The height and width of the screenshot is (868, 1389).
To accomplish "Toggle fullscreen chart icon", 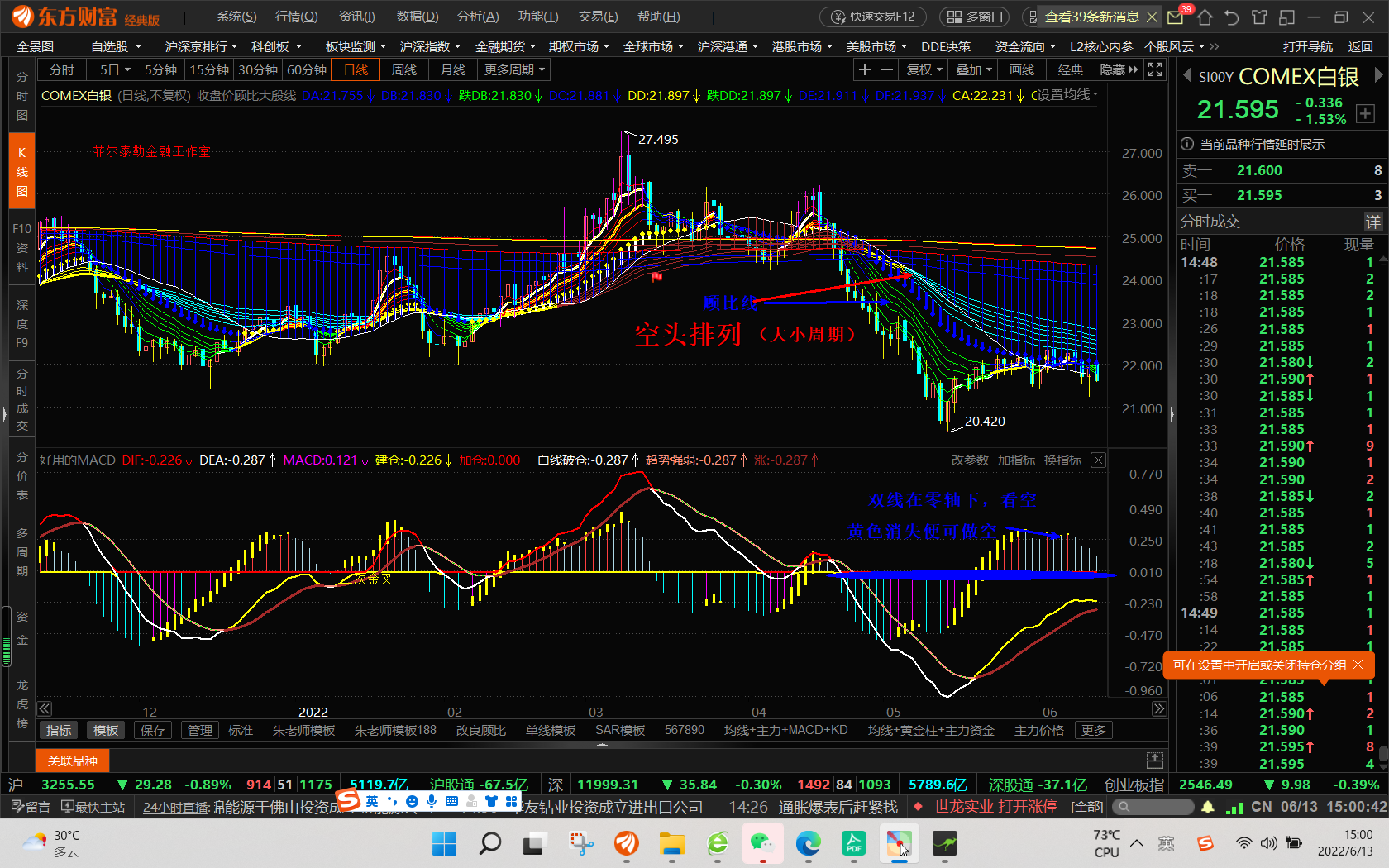I will (x=1155, y=70).
